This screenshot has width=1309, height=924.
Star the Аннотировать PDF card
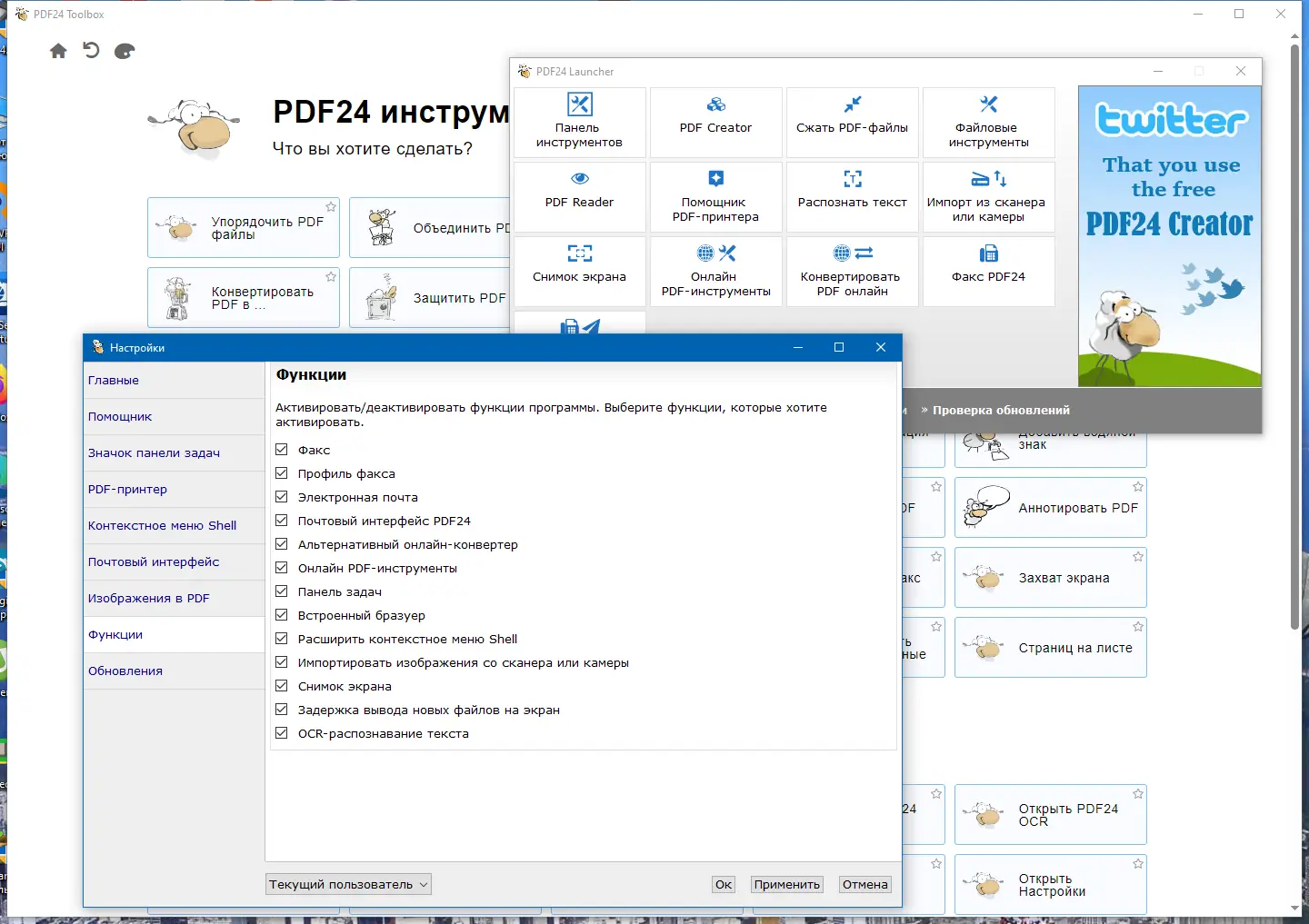click(x=1138, y=487)
